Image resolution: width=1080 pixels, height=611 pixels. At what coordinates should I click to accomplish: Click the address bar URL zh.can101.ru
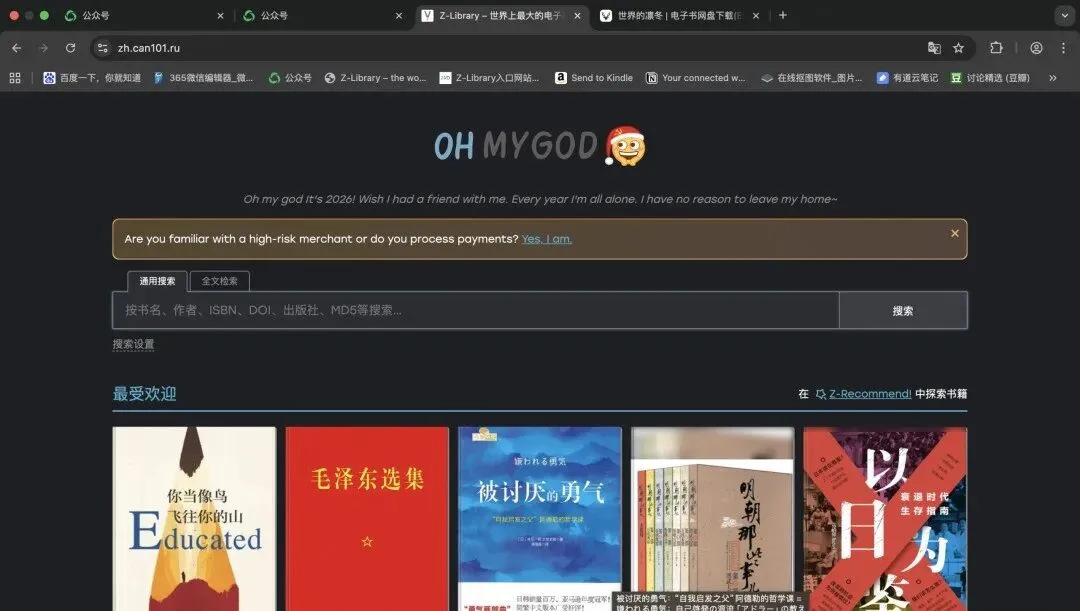tap(149, 48)
